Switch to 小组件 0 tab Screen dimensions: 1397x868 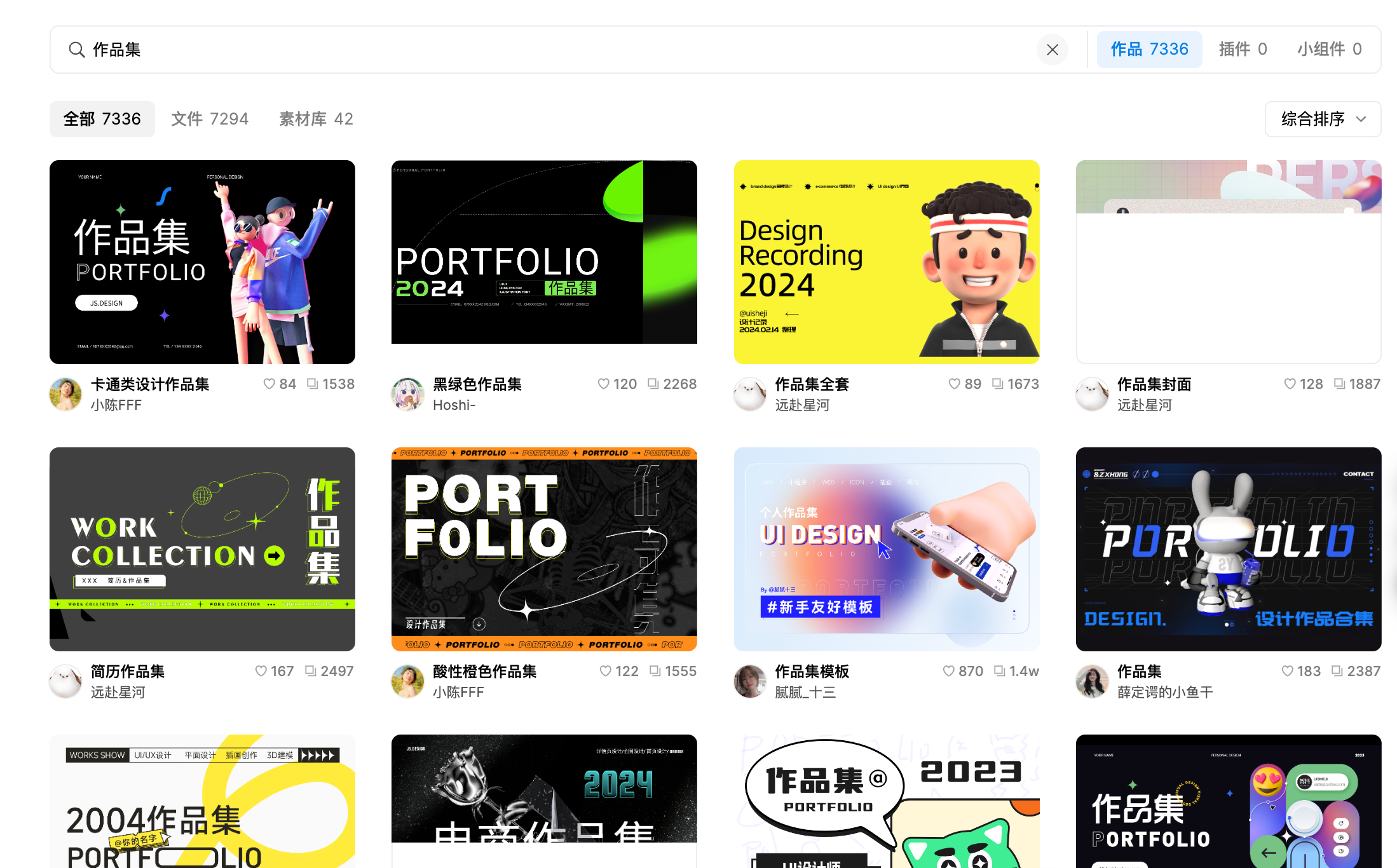[x=1329, y=50]
